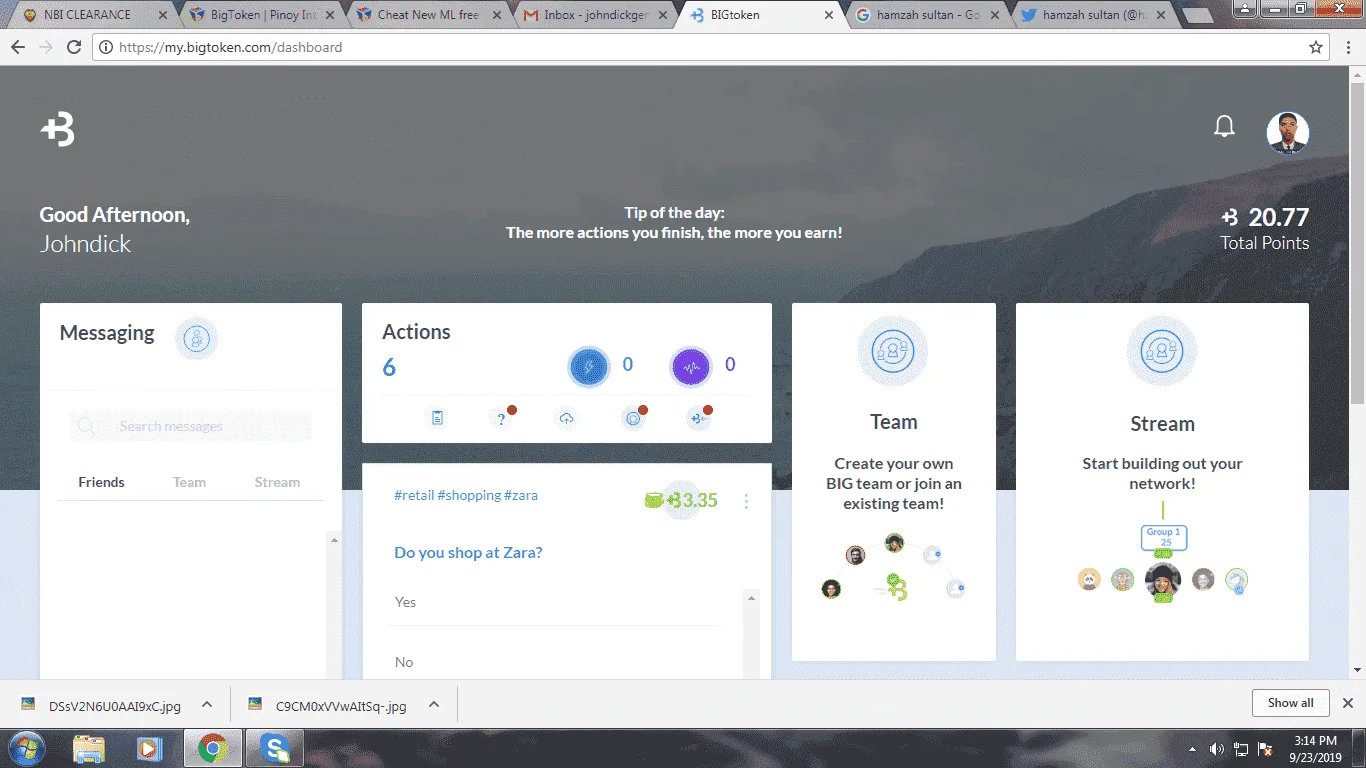
Task: Open the downloaded DSsV2N6U0AAI9xC.jpg file
Action: (102, 705)
